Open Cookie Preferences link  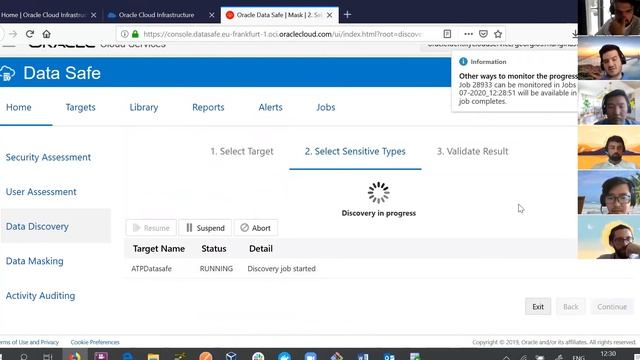click(95, 342)
